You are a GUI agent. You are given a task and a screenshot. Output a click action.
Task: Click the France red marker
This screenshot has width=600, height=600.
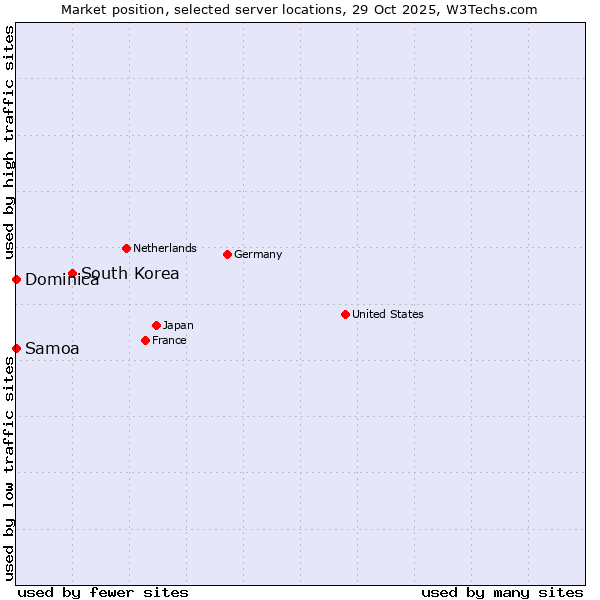[145, 340]
